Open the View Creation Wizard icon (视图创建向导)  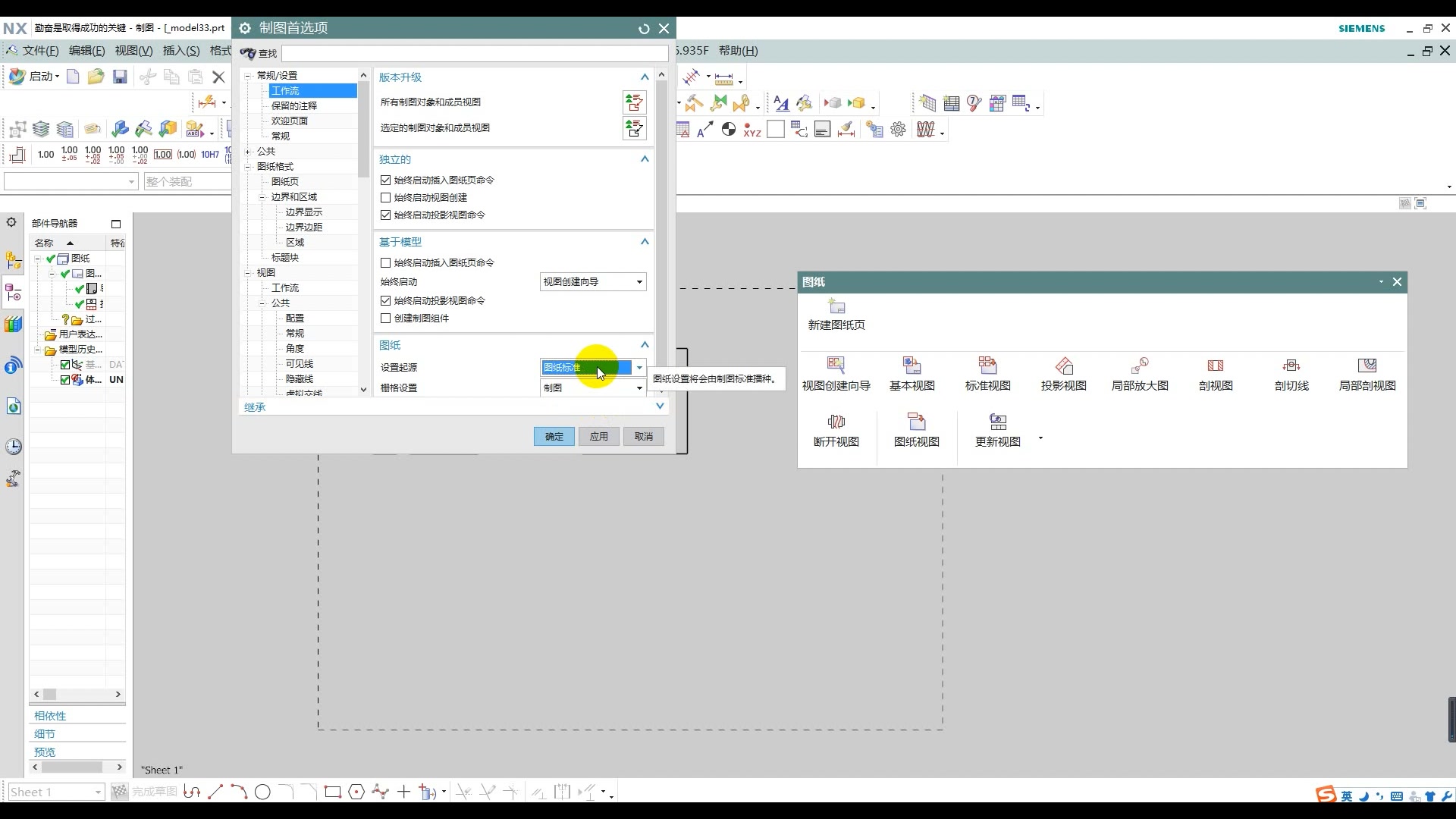point(836,366)
